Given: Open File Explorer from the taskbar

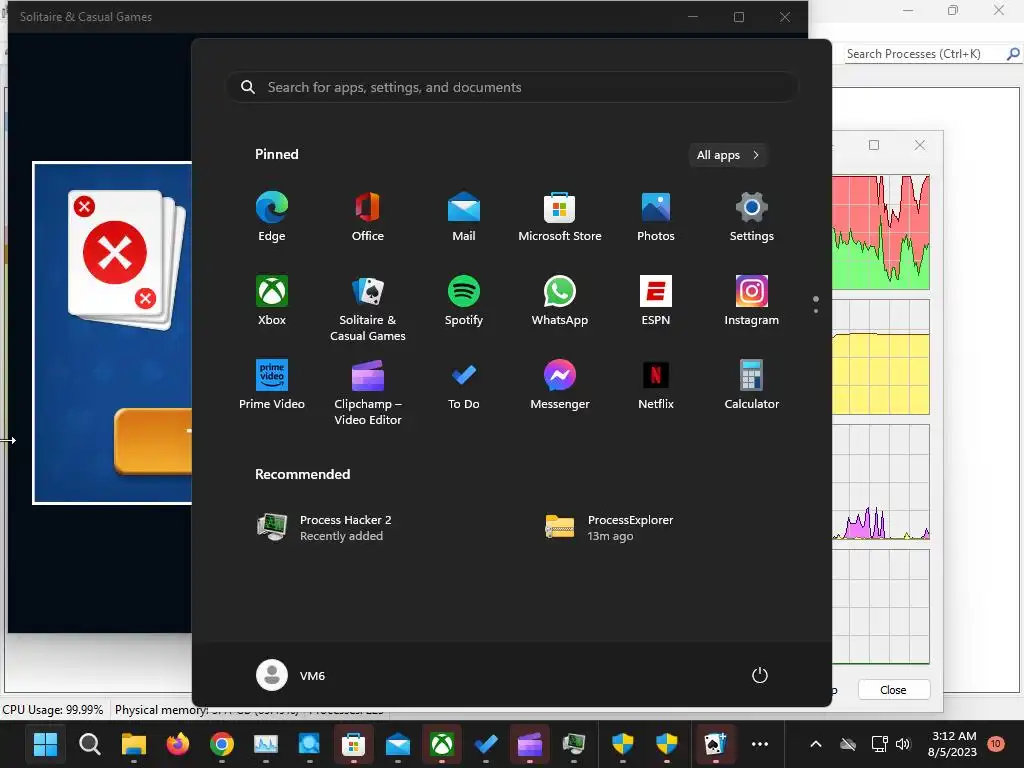Looking at the screenshot, I should click(134, 744).
